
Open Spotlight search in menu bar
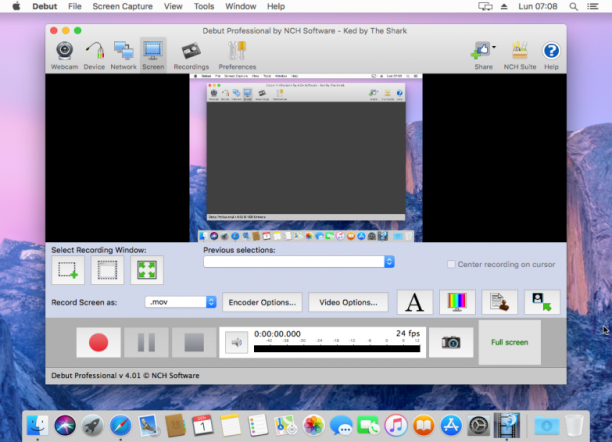(x=573, y=6)
